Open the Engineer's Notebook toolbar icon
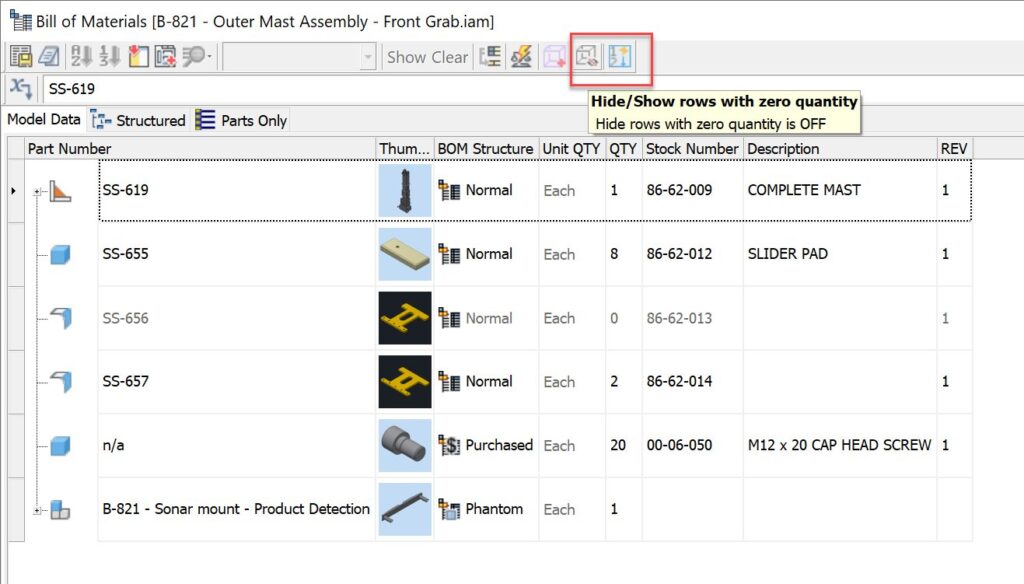 tap(49, 57)
